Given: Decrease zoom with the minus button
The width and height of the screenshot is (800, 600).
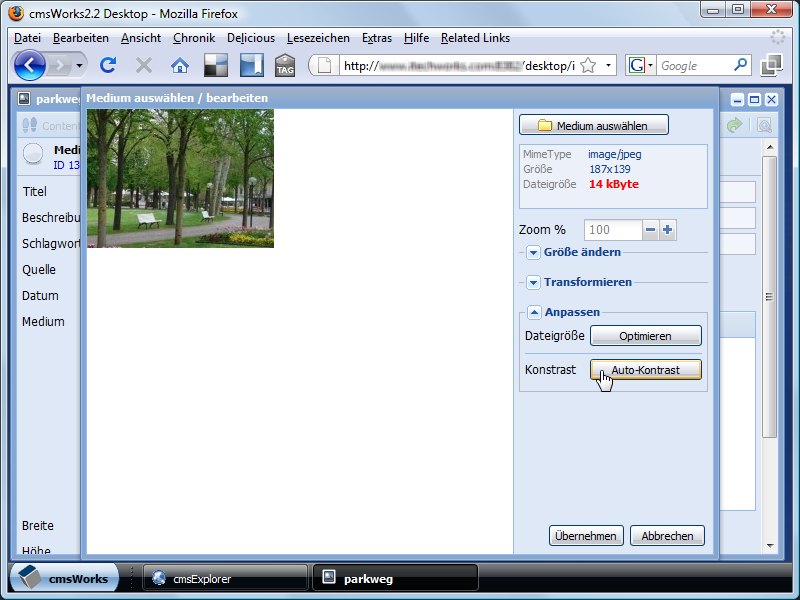Looking at the screenshot, I should point(651,230).
